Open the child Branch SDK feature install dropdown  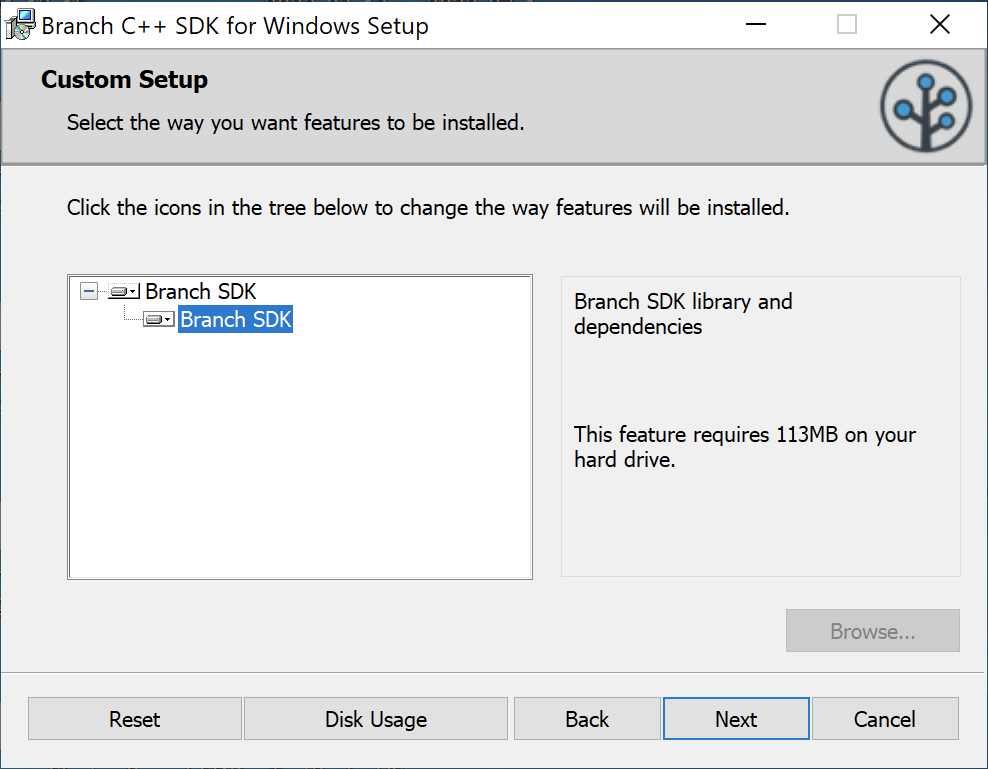coord(159,320)
